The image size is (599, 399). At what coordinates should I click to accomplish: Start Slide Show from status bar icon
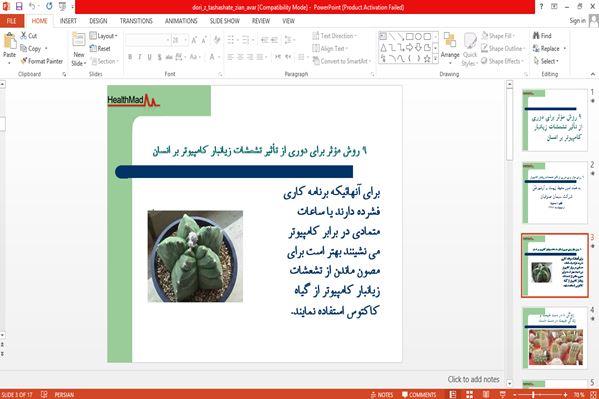(502, 394)
